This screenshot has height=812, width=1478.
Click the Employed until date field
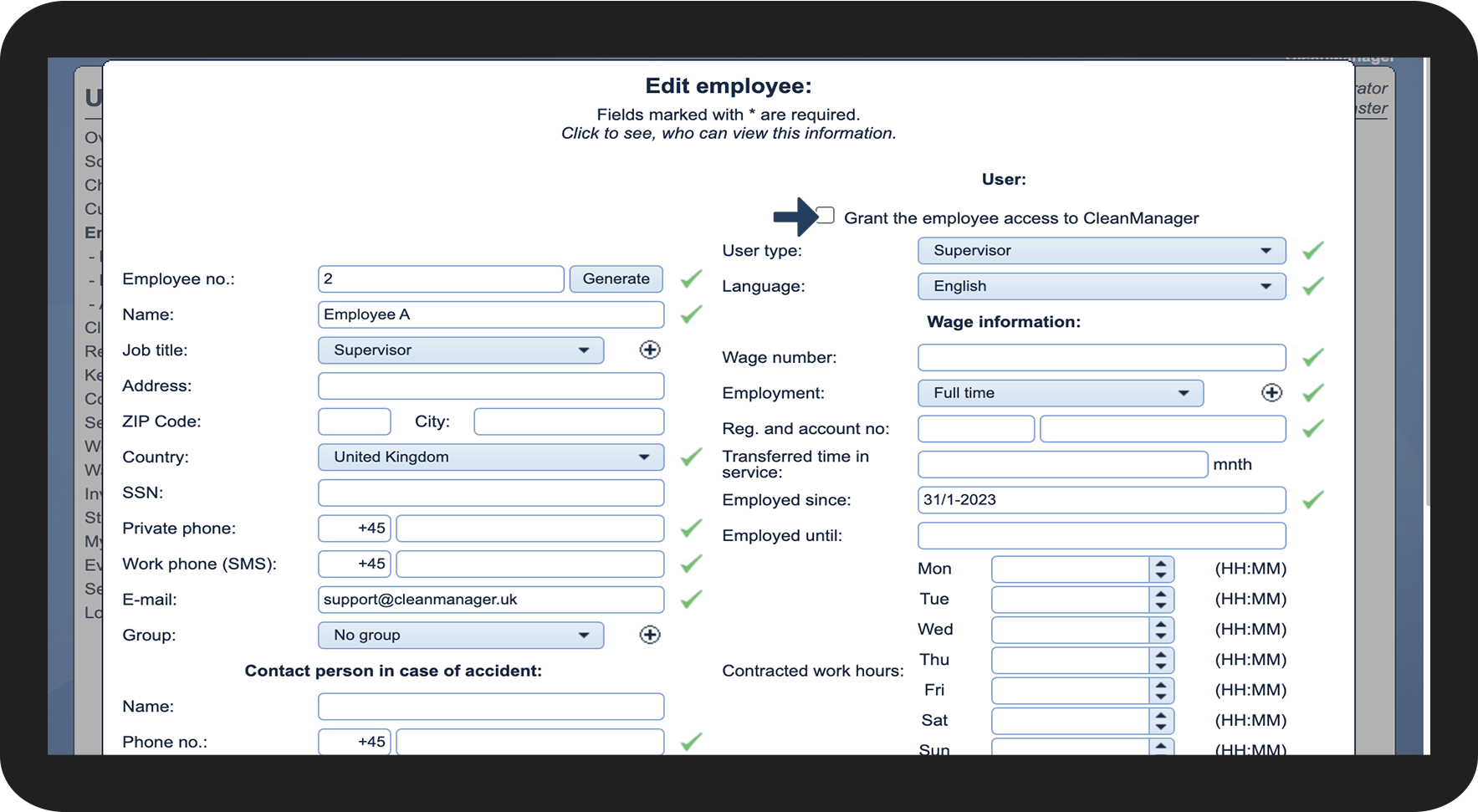coord(1101,536)
